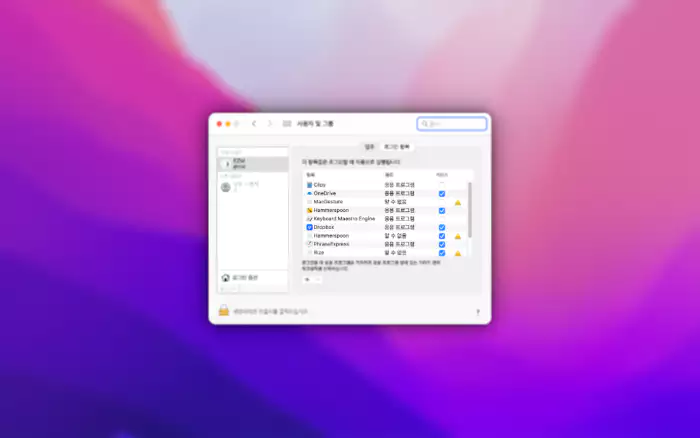
Task: Toggle the hide checkbox for Rize
Action: point(442,253)
